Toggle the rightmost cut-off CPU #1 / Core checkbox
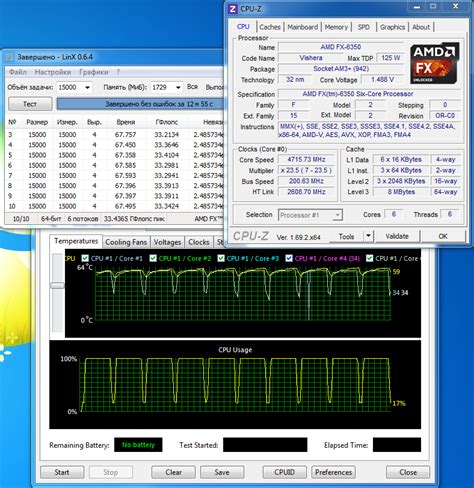 pyautogui.click(x=369, y=258)
